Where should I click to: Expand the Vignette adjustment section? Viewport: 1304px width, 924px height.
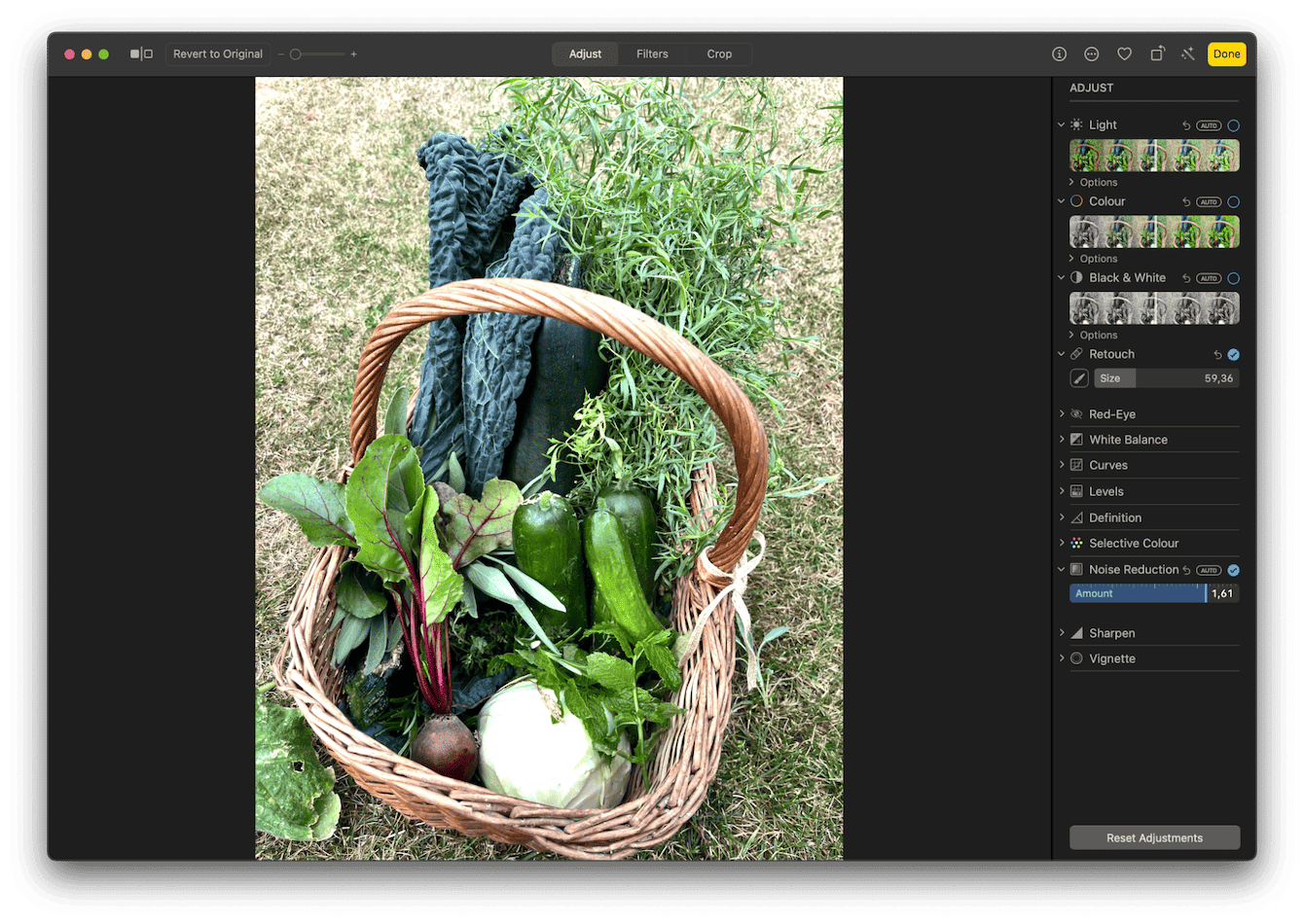[x=1062, y=657]
